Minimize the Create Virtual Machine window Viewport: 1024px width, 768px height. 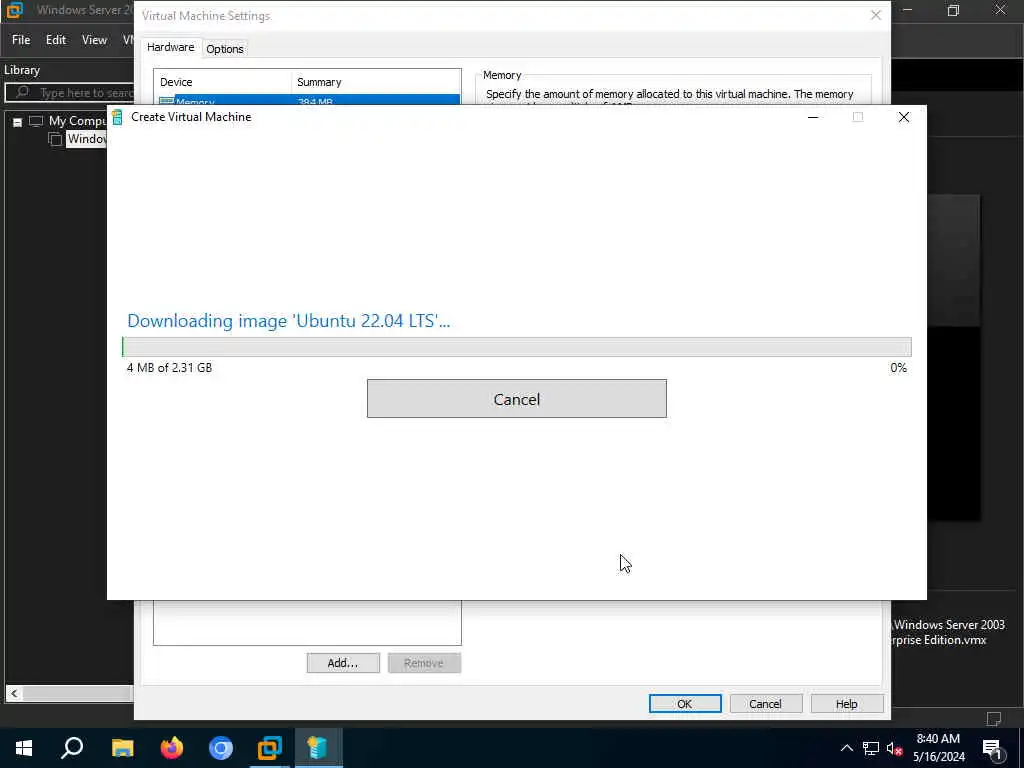813,117
